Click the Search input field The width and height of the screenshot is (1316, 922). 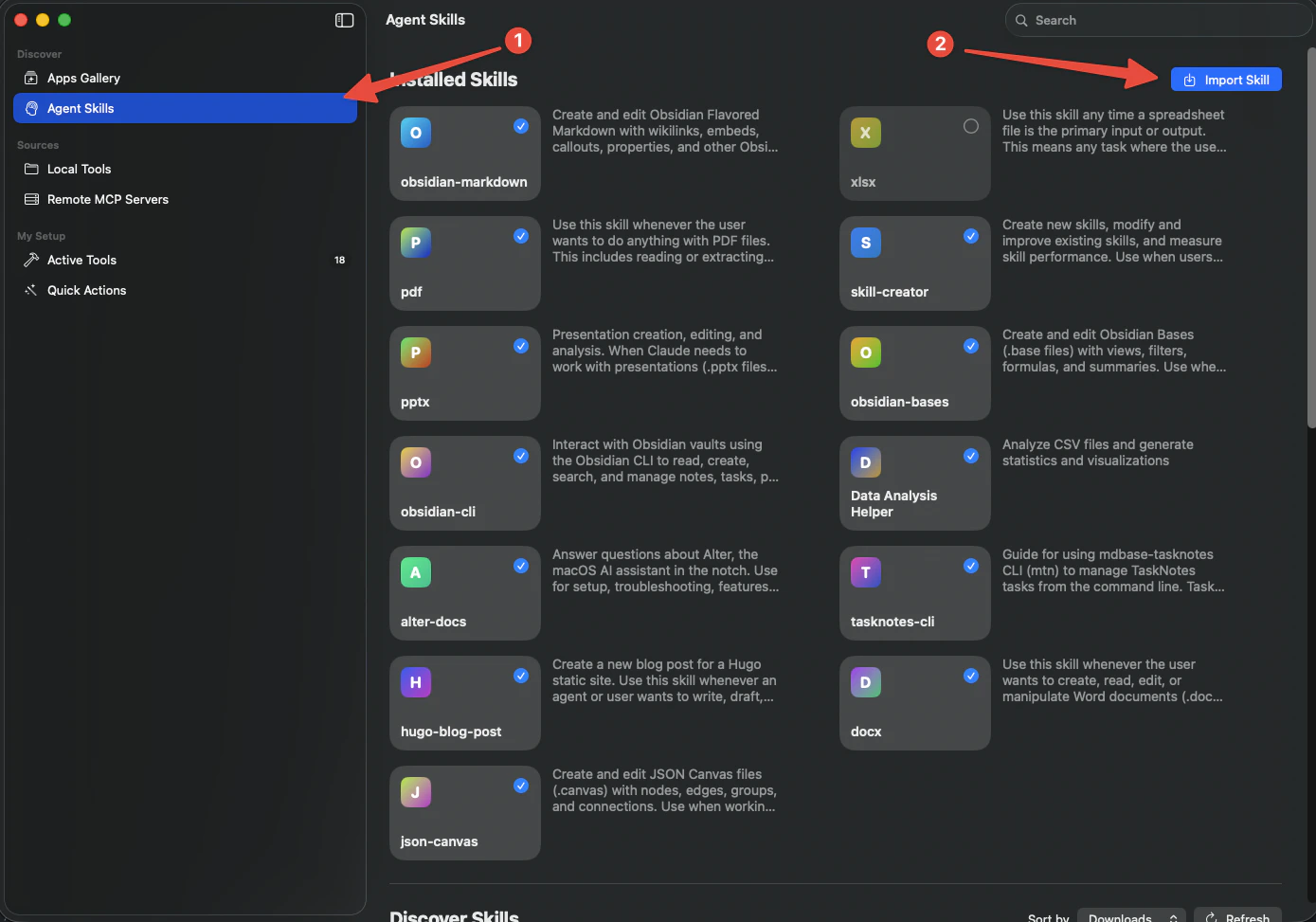point(1159,20)
